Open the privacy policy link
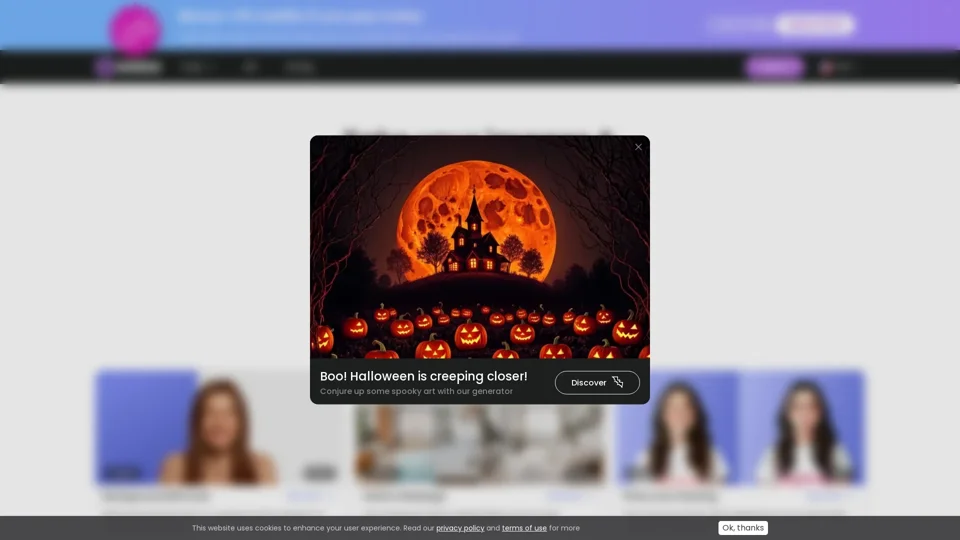Viewport: 960px width, 540px height. pos(460,528)
